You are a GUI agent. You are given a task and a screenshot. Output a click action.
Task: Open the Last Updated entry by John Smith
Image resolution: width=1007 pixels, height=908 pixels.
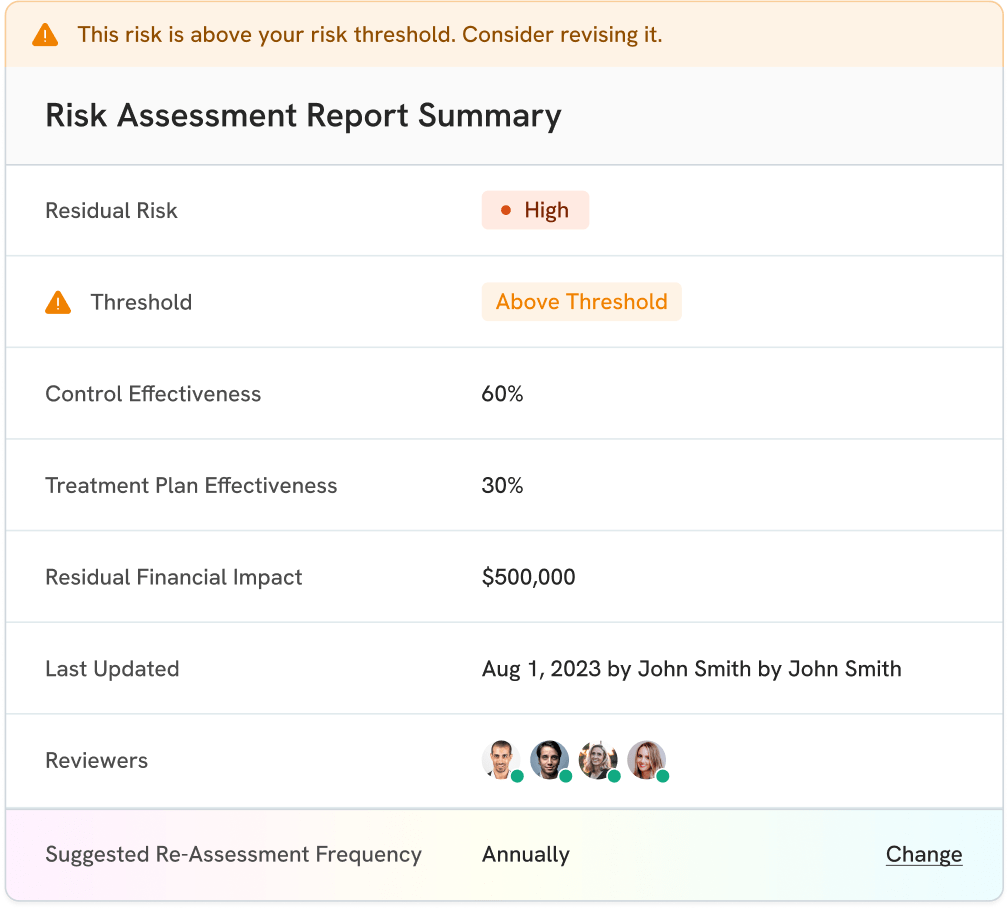pos(690,668)
